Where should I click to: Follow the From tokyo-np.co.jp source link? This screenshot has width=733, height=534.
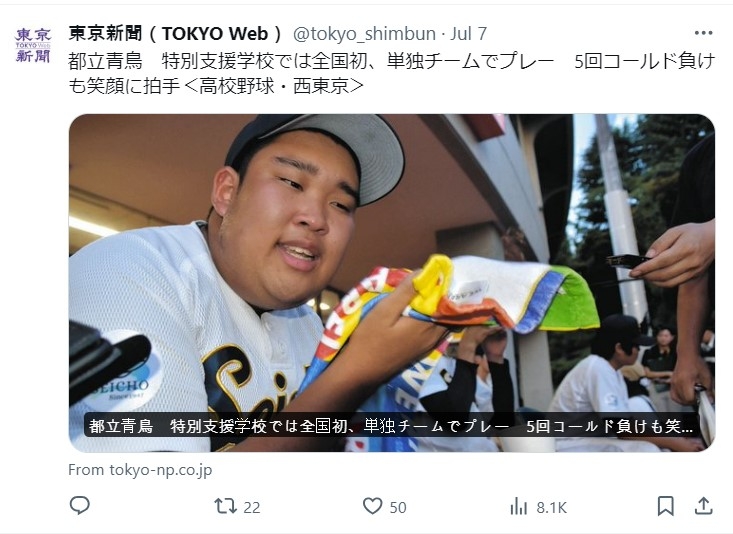[140, 469]
